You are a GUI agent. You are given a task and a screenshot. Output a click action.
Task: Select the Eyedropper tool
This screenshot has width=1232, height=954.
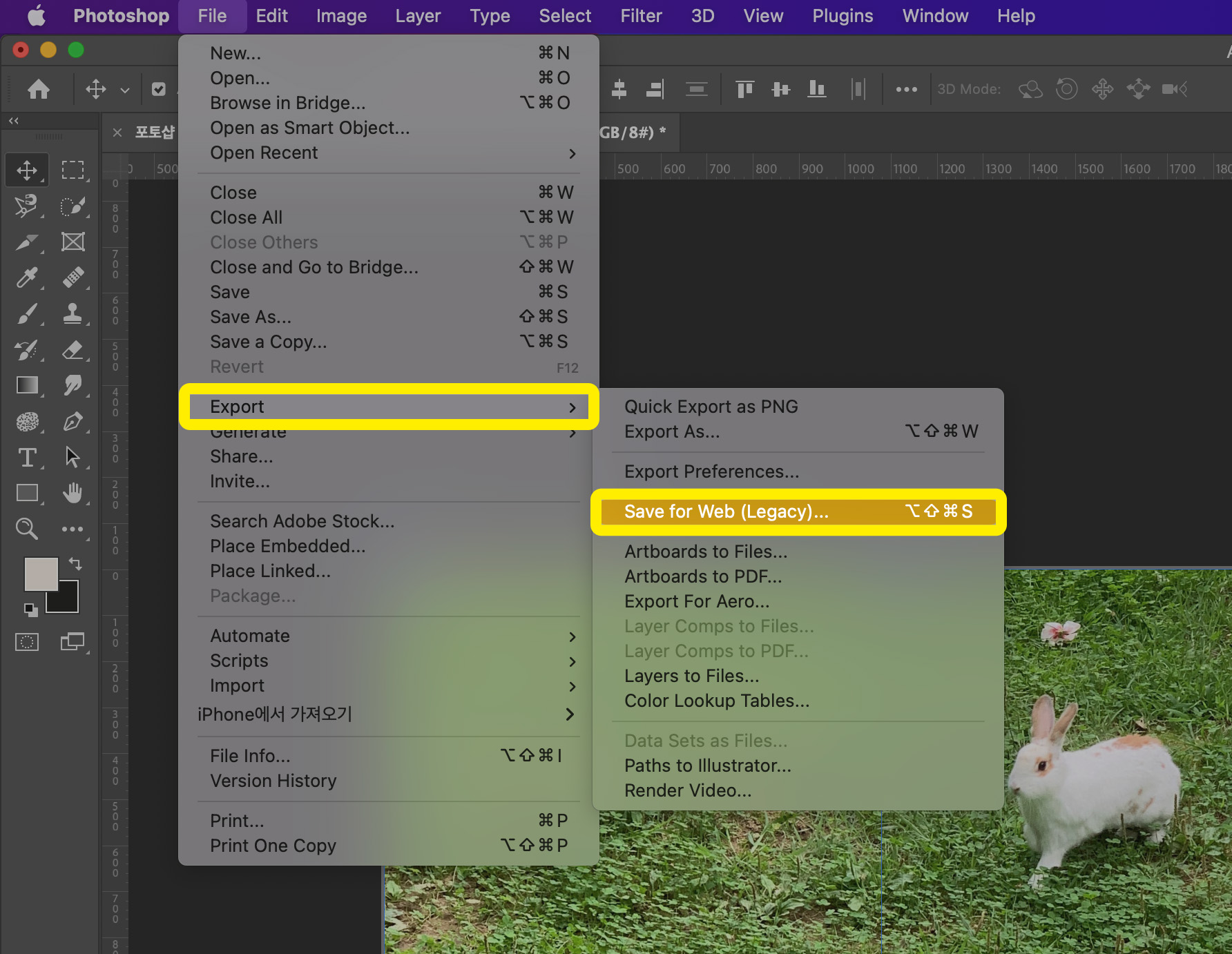pos(27,278)
